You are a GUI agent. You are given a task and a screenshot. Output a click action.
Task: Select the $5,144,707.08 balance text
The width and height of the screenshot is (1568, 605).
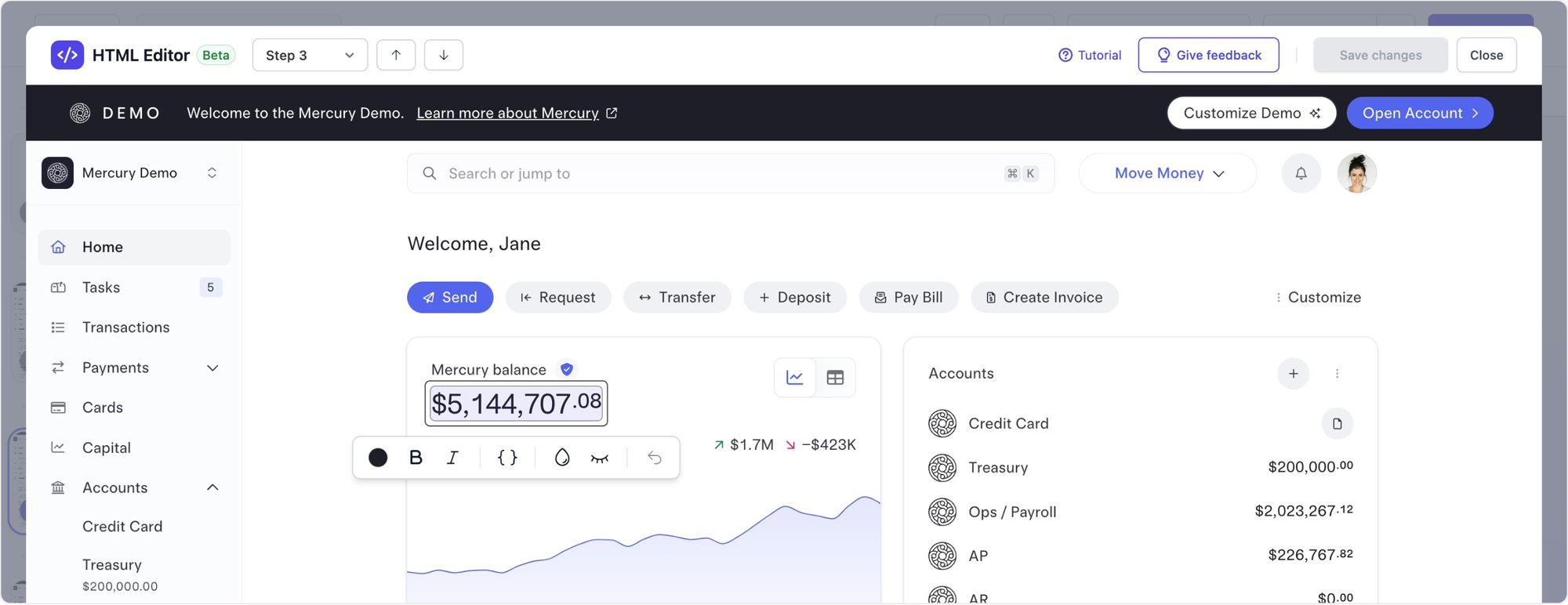pyautogui.click(x=517, y=404)
